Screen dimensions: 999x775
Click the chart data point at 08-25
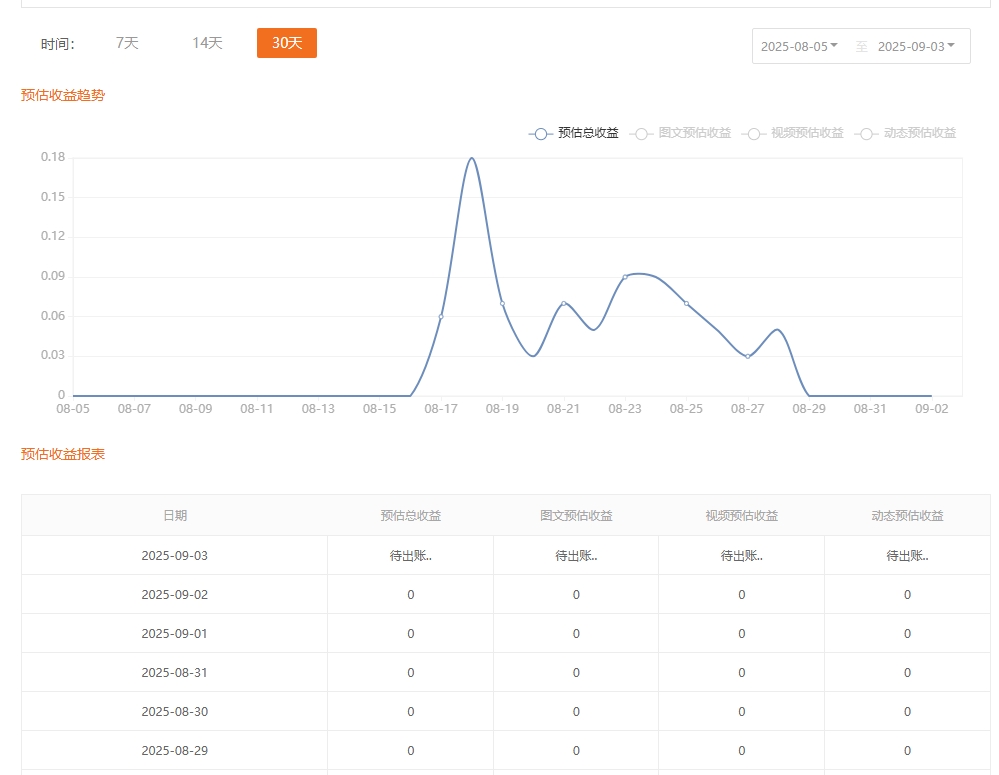coord(686,303)
